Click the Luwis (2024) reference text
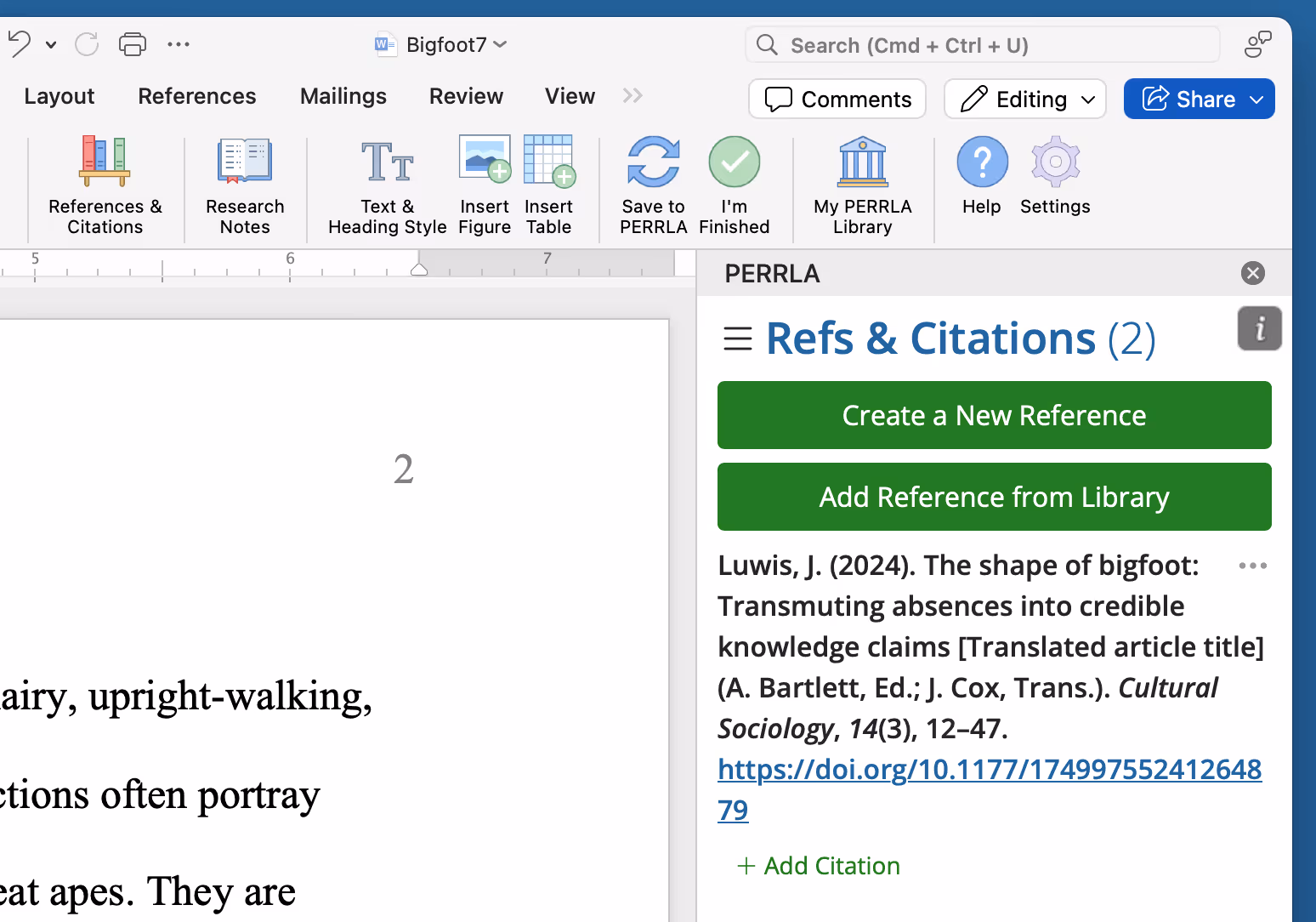 (991, 646)
